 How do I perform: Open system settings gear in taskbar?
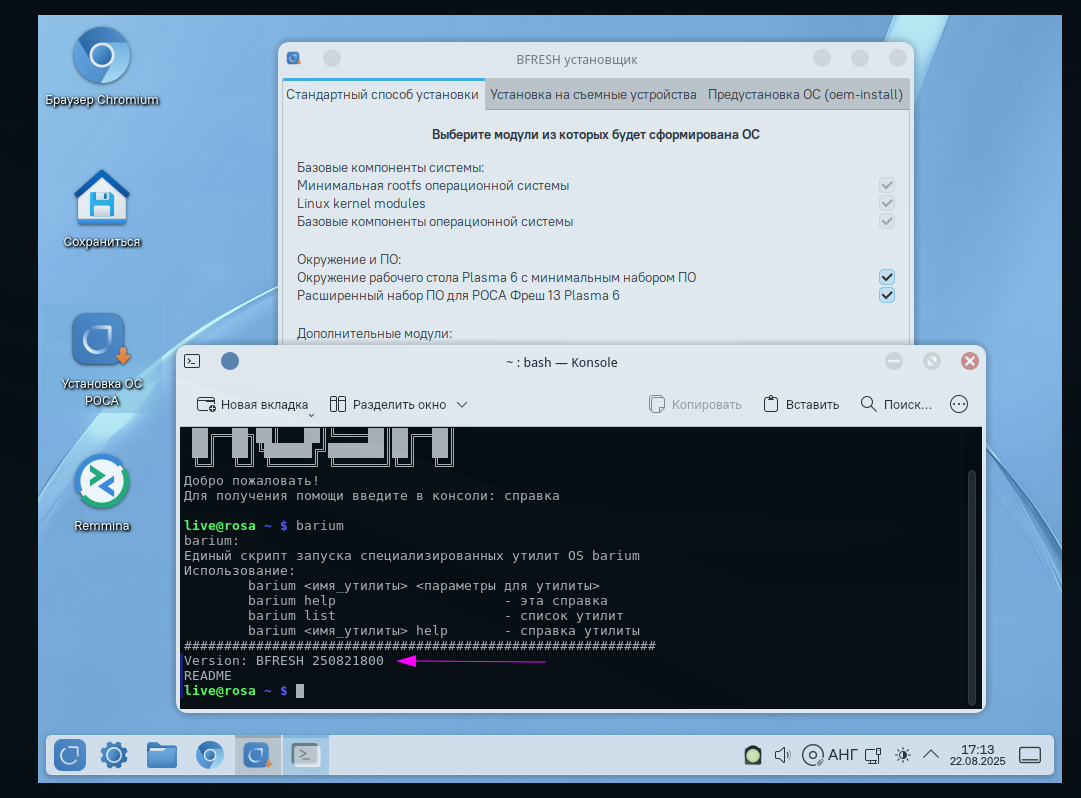[115, 755]
